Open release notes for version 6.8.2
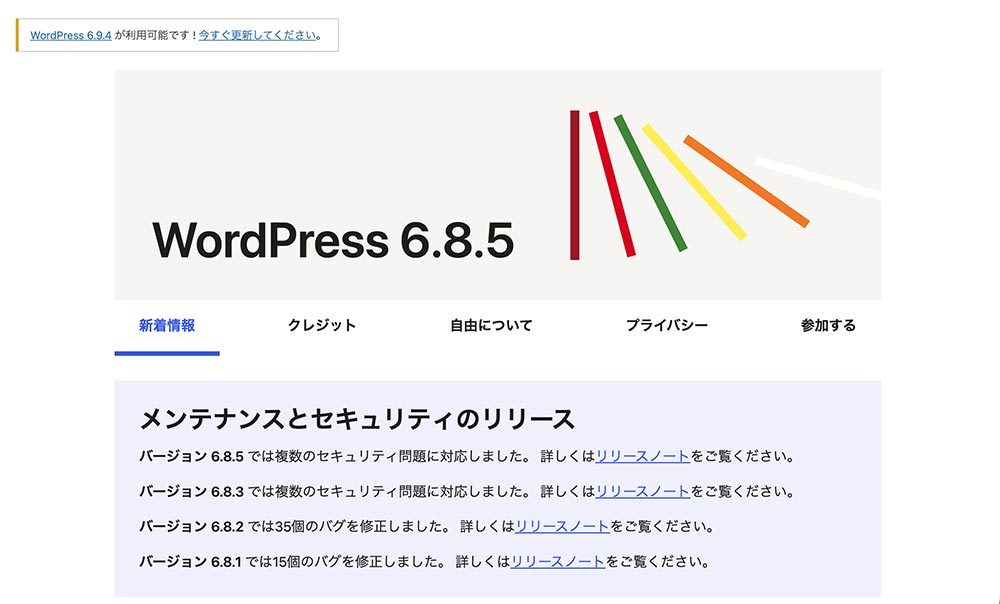Screen dimensions: 1000x604 556,527
